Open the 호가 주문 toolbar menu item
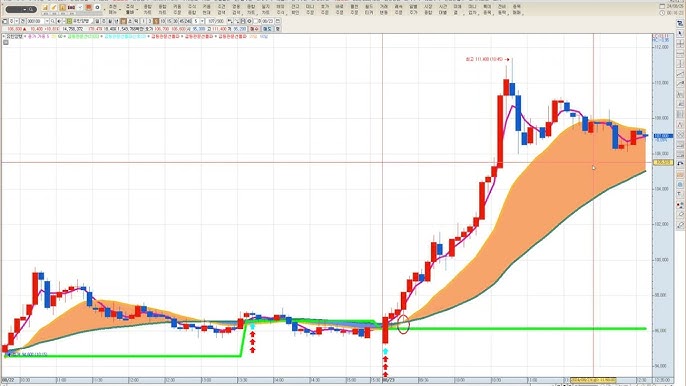The width and height of the screenshot is (686, 386). (324, 10)
